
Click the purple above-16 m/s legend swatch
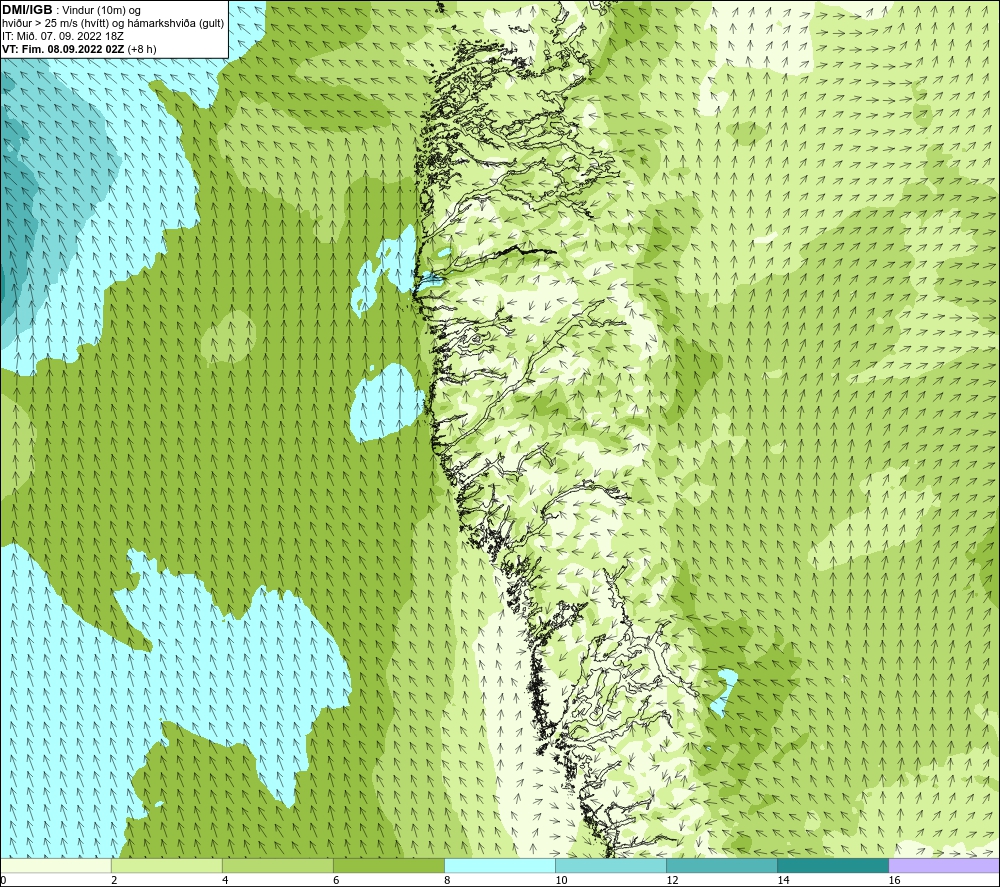pos(944,865)
